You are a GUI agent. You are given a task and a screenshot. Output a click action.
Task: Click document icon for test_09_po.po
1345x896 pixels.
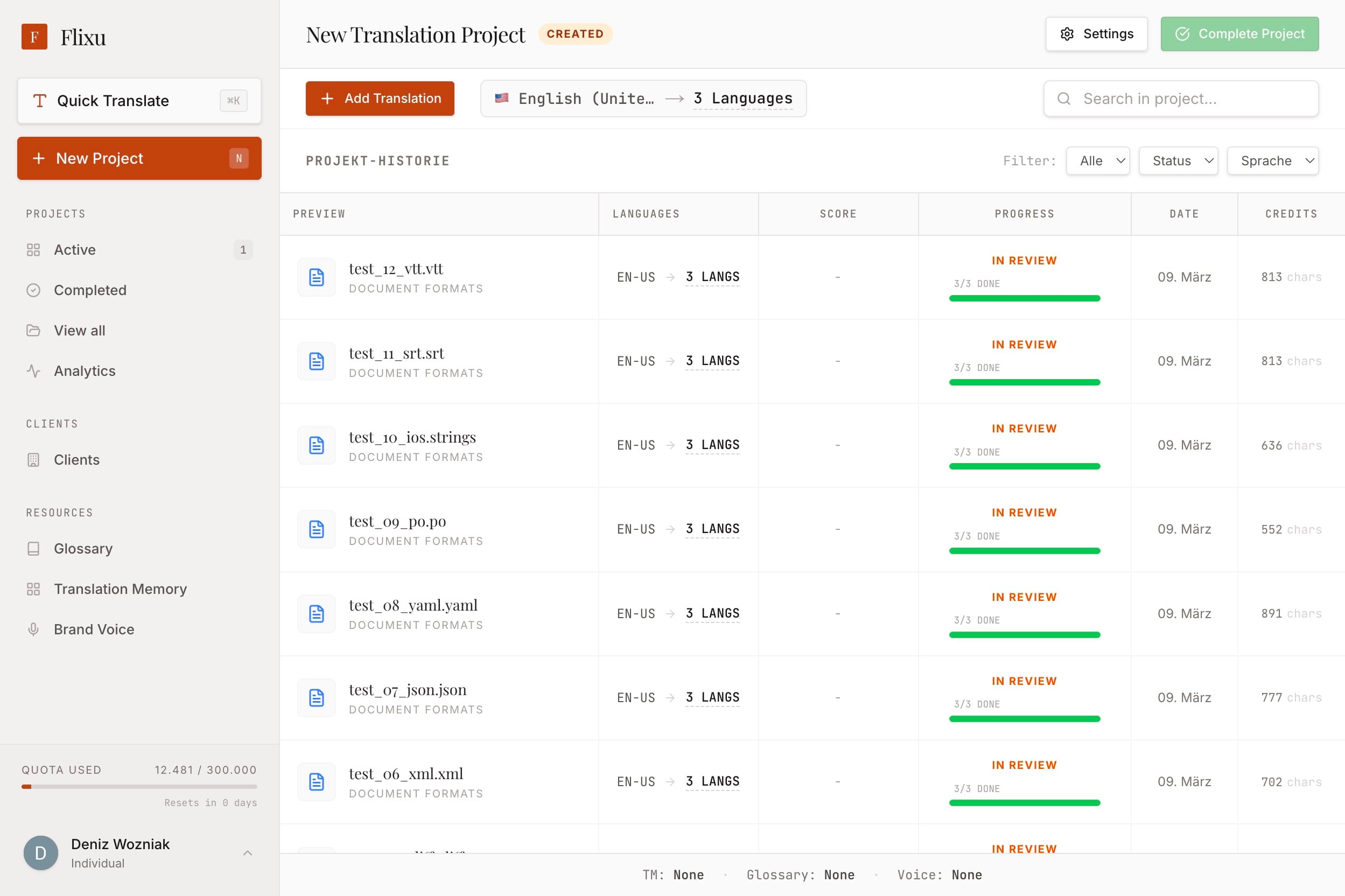pyautogui.click(x=316, y=529)
